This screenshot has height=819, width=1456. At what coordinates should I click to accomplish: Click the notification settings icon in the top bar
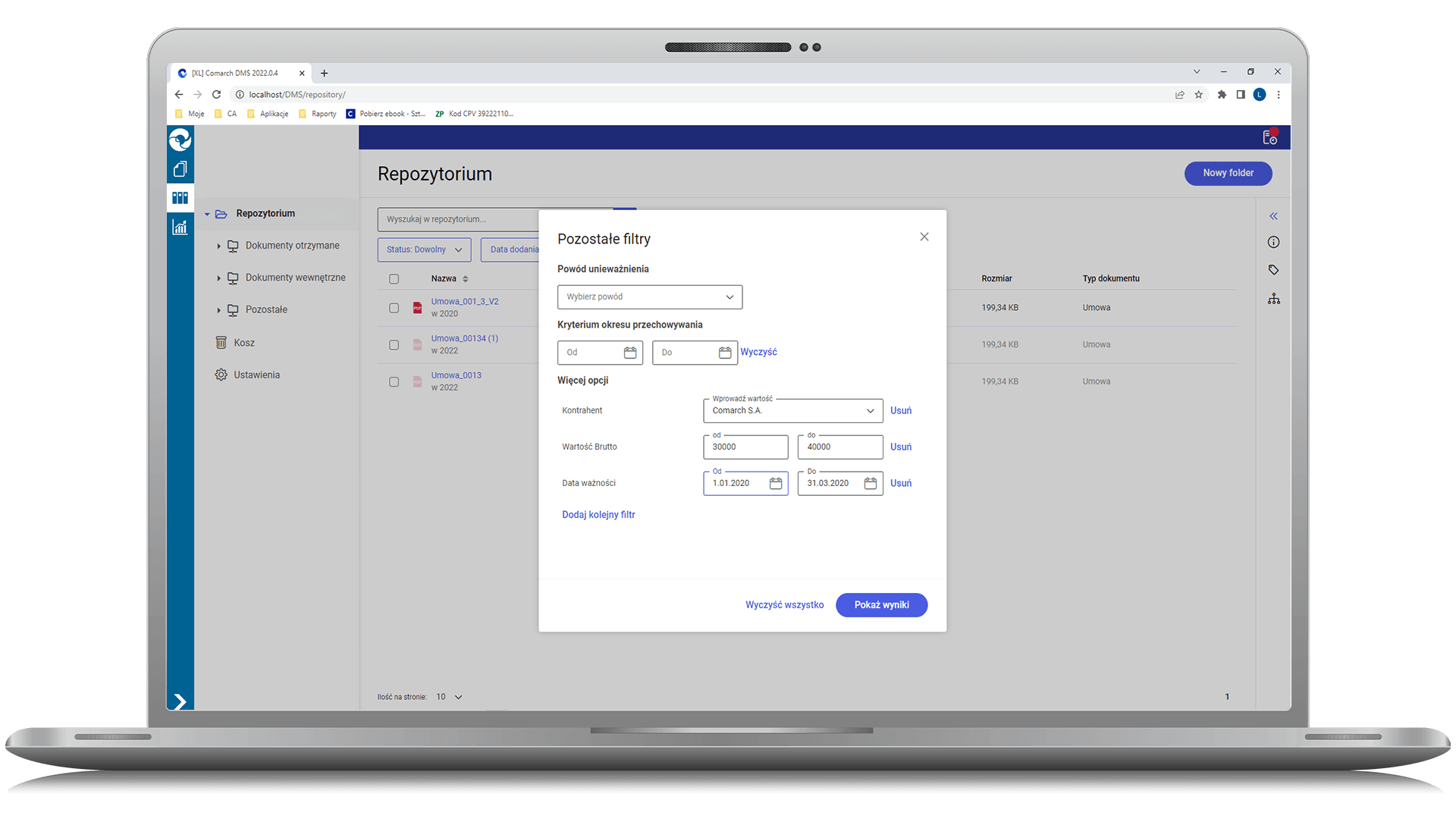point(1269,137)
